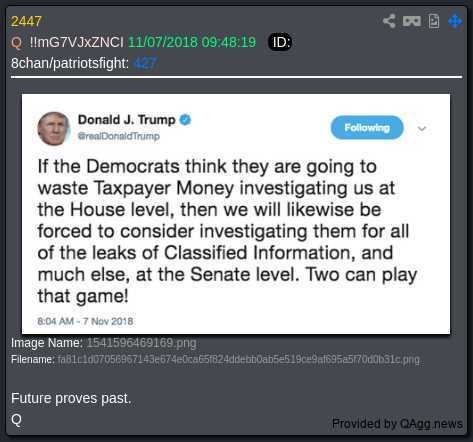Click the green 11/07/2018 09:48:19 timestamp
Screen dimensions: 473x442
(192, 42)
